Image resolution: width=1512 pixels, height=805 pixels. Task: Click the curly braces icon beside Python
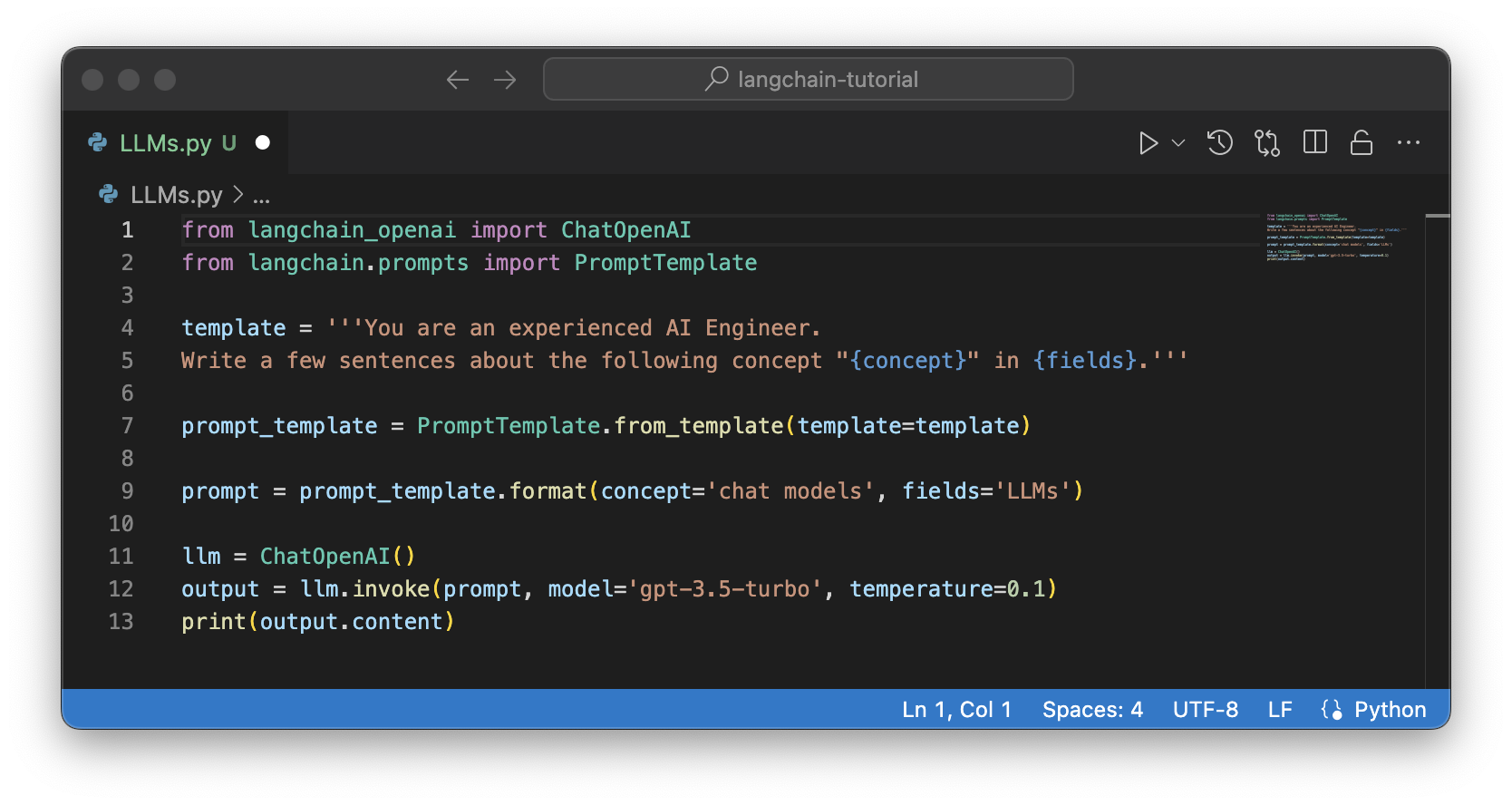click(1332, 710)
